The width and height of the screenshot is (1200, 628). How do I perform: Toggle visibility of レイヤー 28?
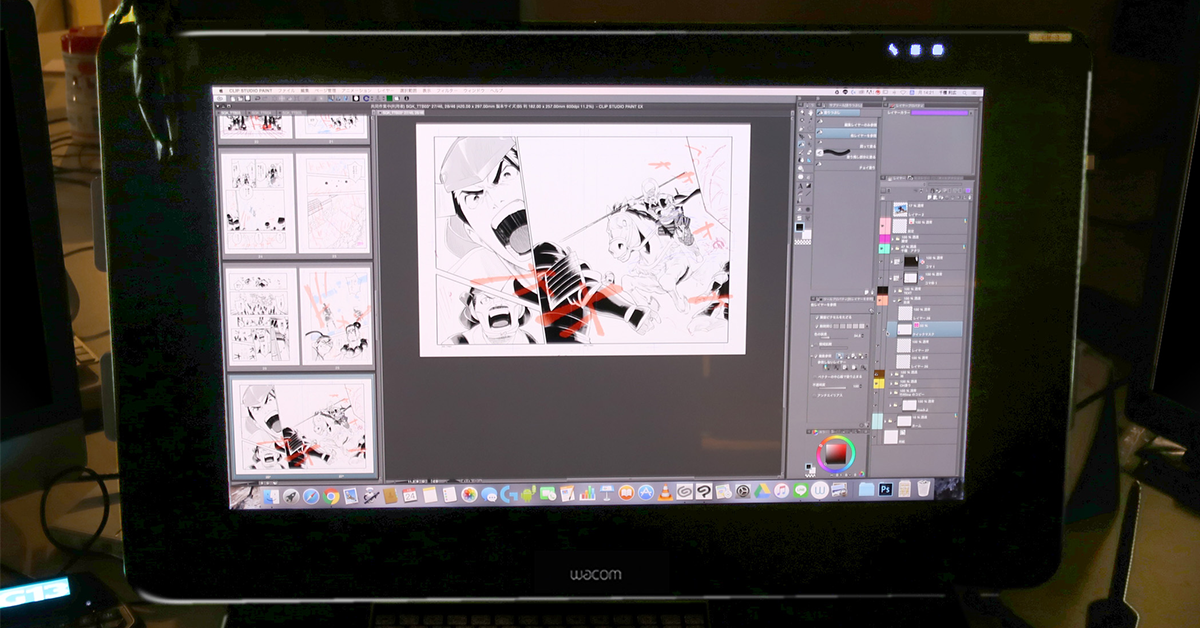(x=879, y=313)
